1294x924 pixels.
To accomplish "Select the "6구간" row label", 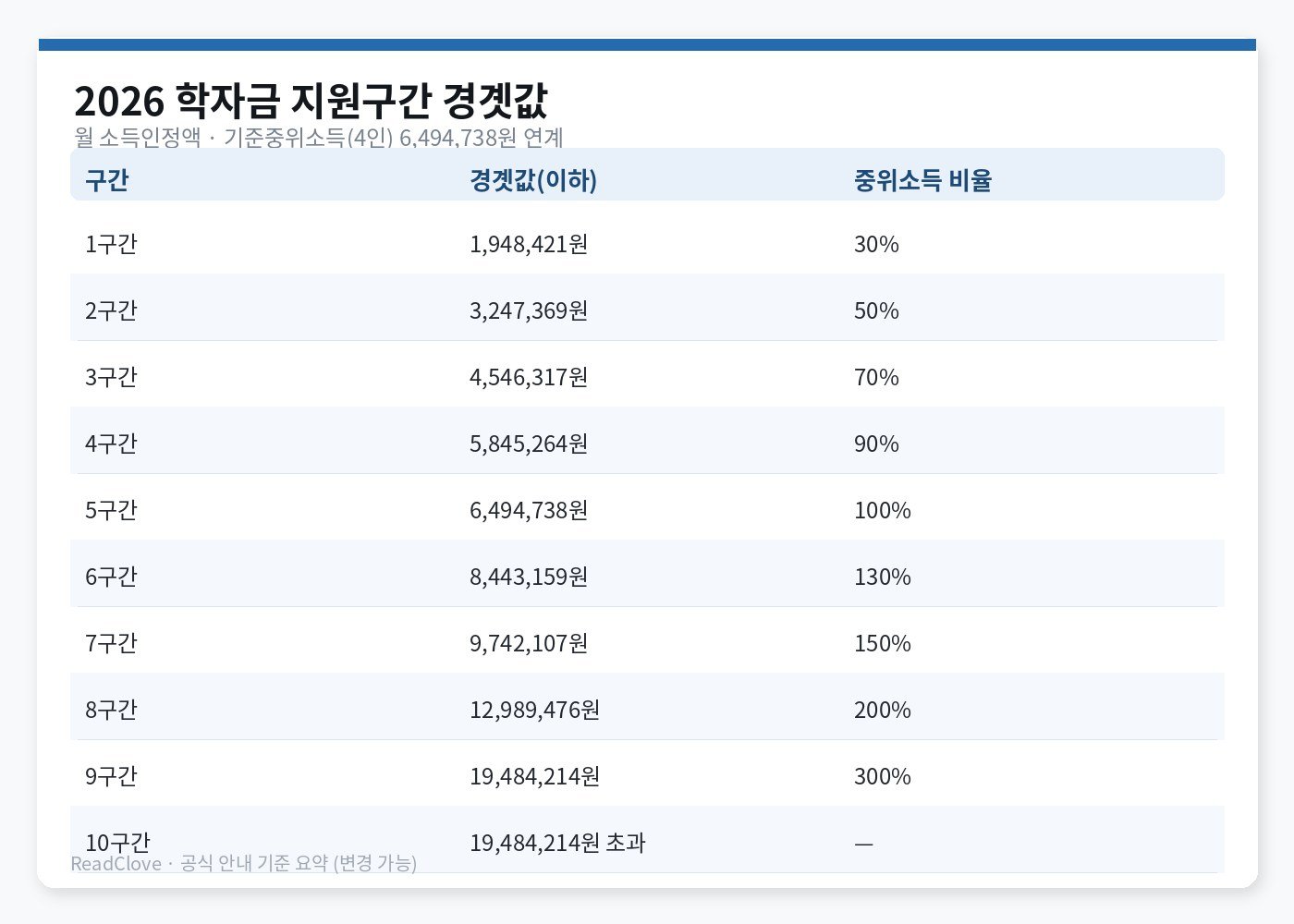I will pyautogui.click(x=111, y=577).
